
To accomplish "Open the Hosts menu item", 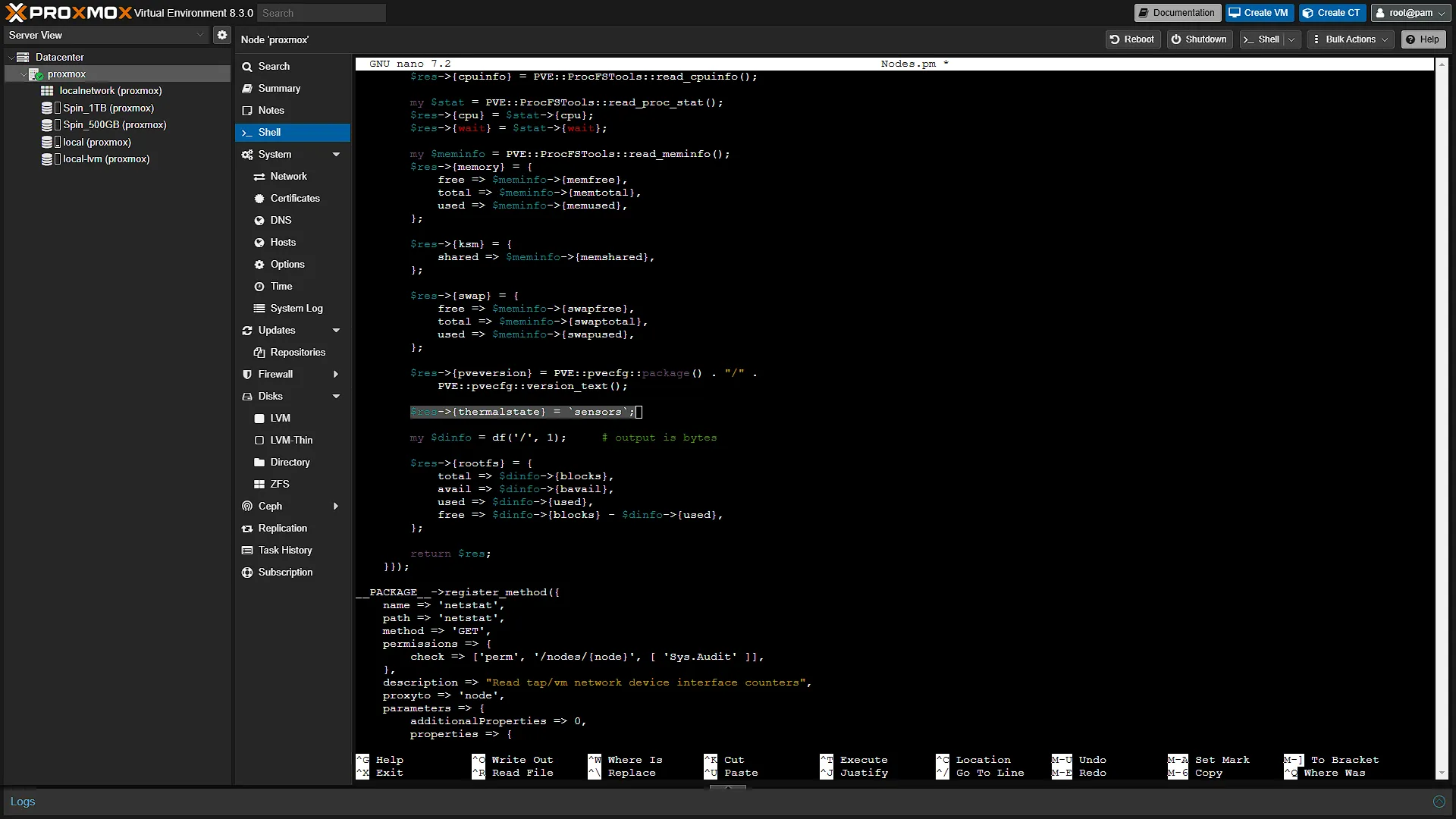I will click(293, 243).
